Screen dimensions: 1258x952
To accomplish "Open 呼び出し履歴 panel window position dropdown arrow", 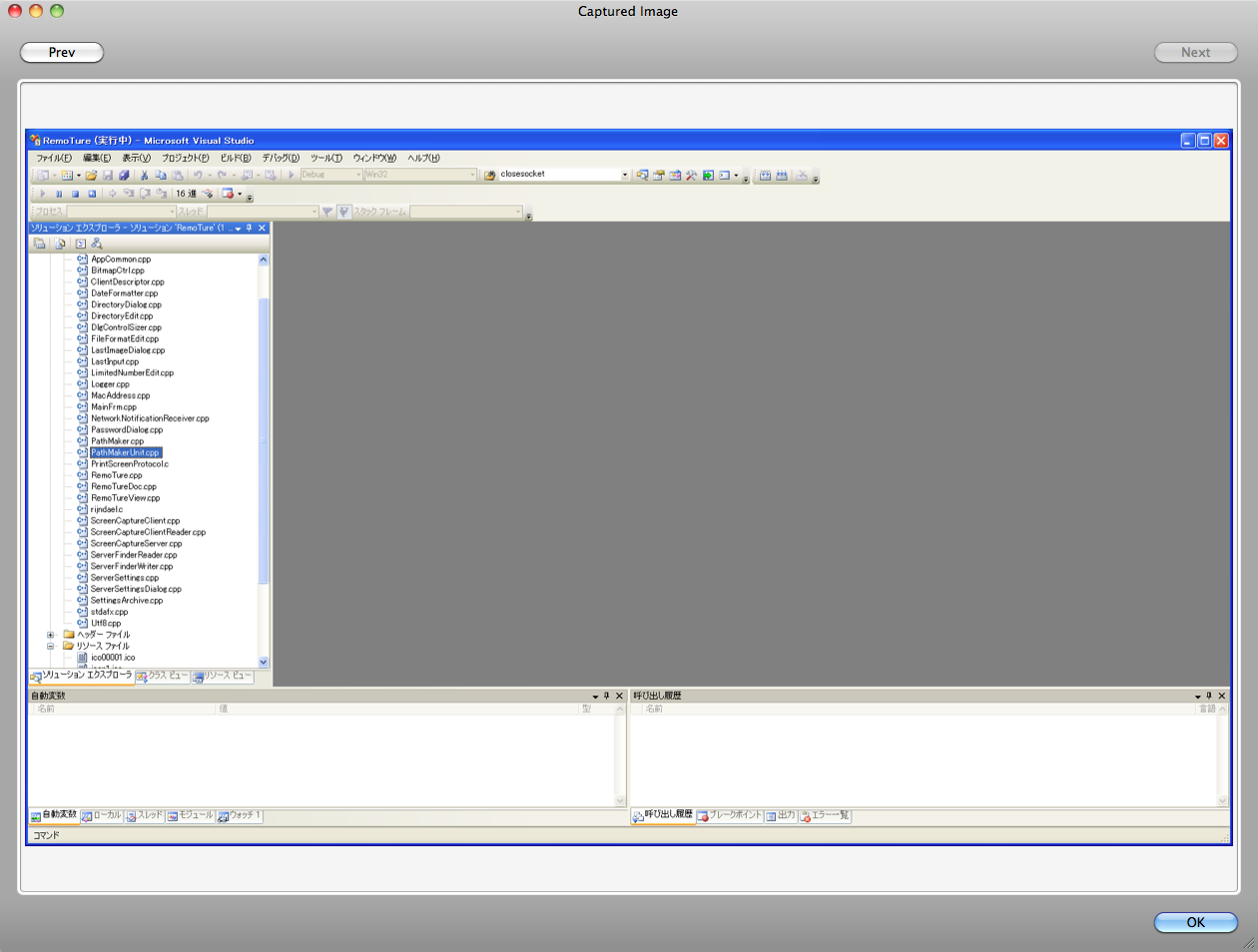I will point(1198,697).
